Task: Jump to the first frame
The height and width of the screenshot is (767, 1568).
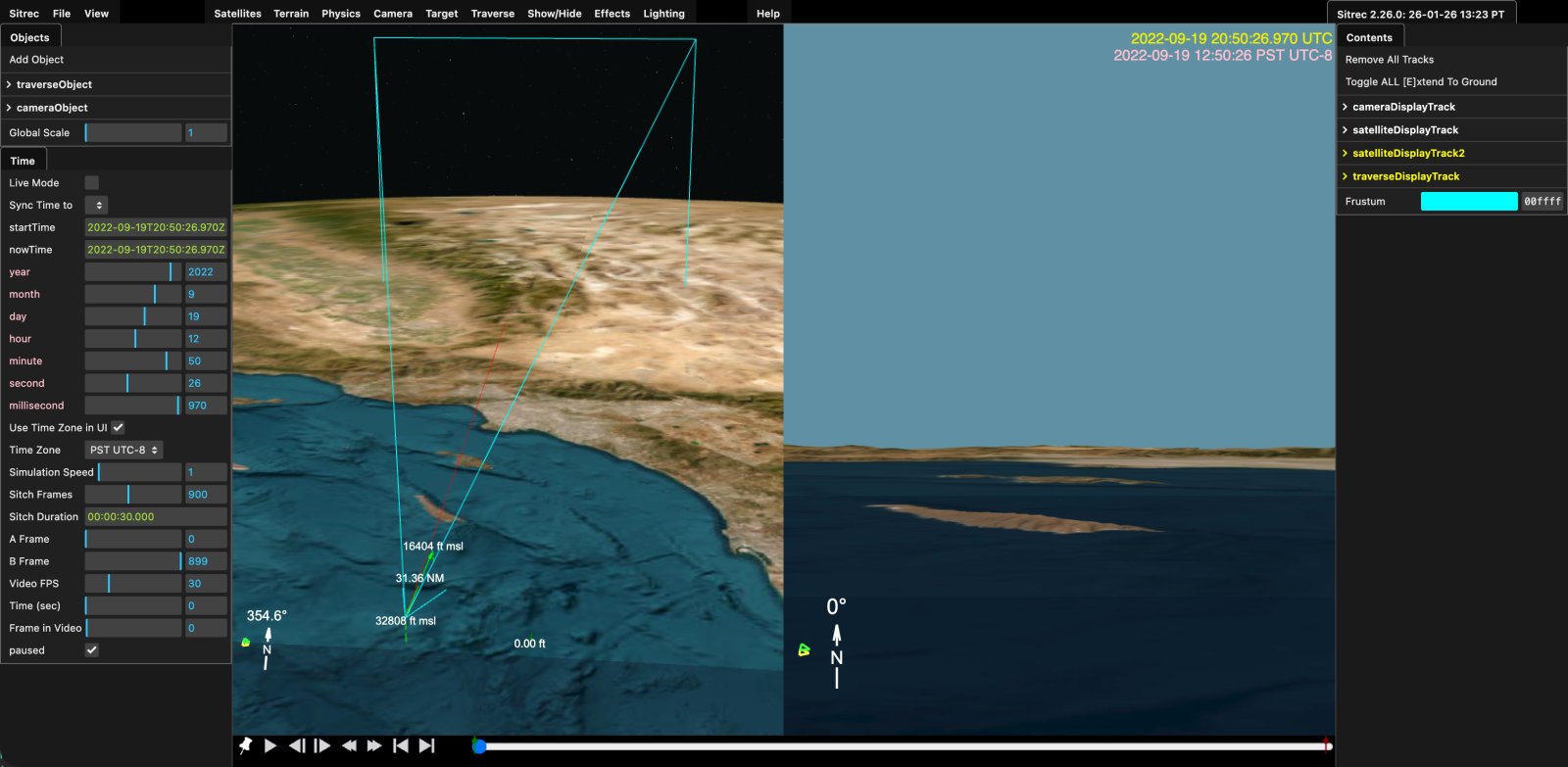Action: click(400, 745)
